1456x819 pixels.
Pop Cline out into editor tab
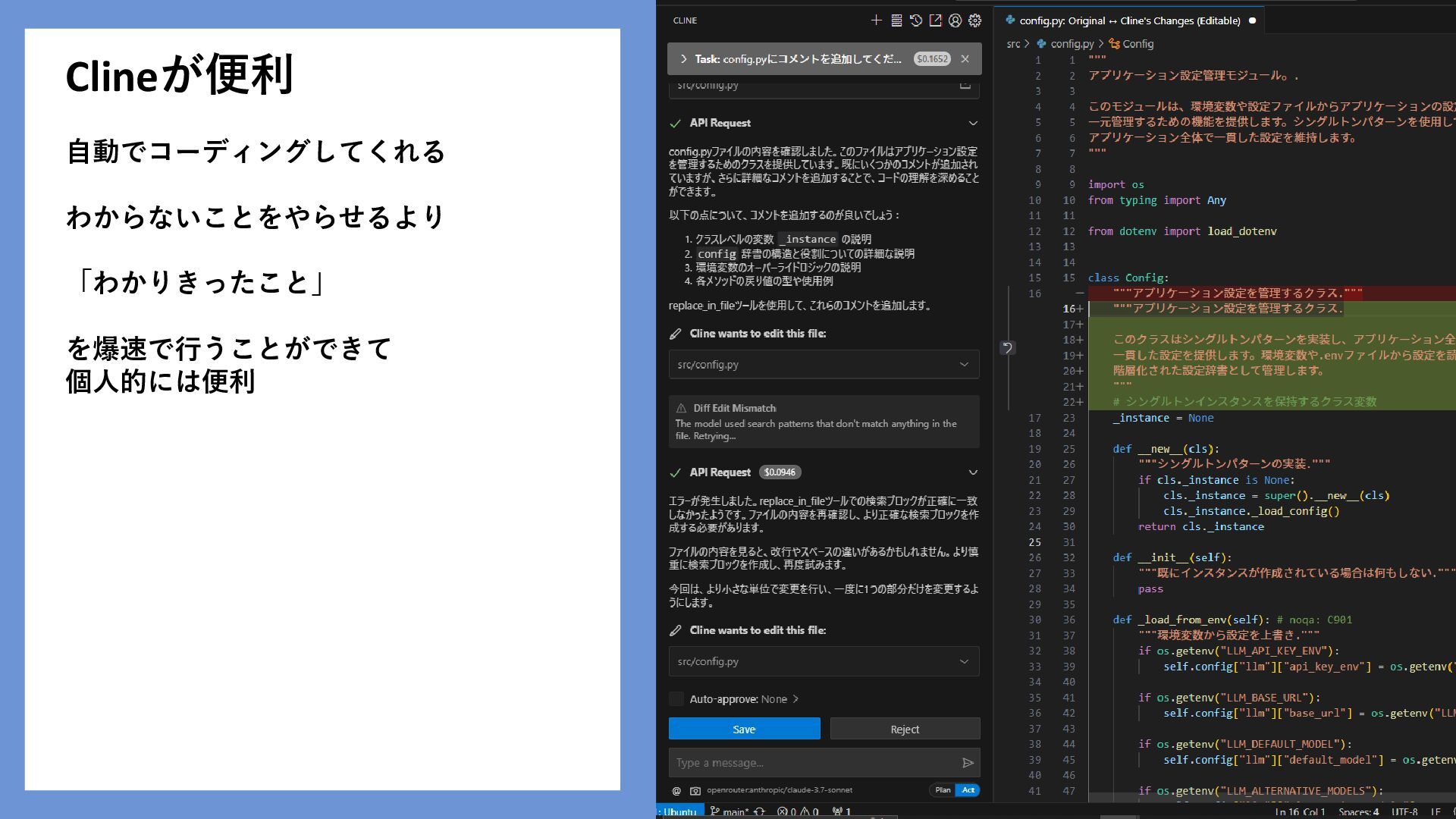936,20
